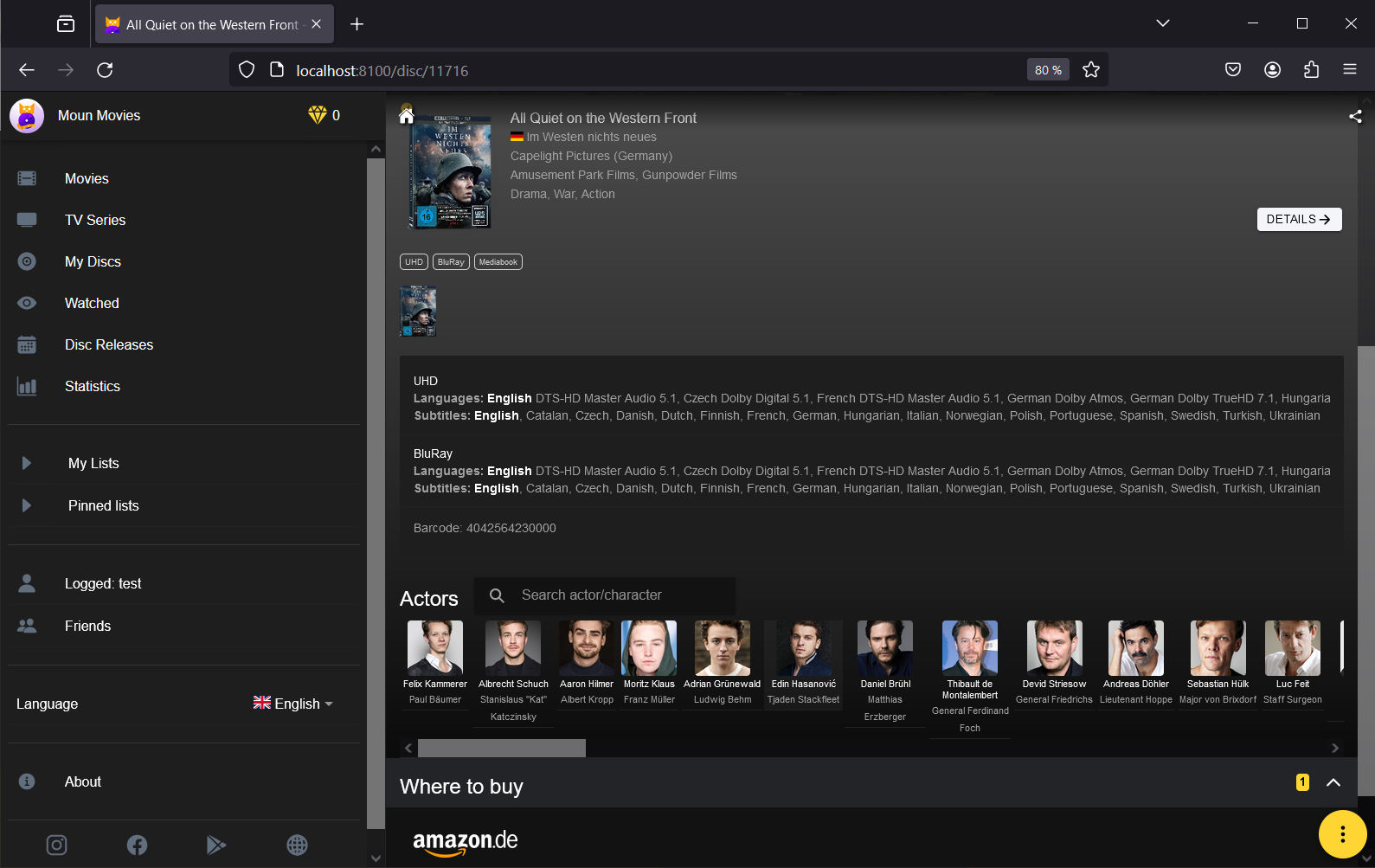Click the diamond points icon in header
1375x868 pixels.
pyautogui.click(x=318, y=115)
